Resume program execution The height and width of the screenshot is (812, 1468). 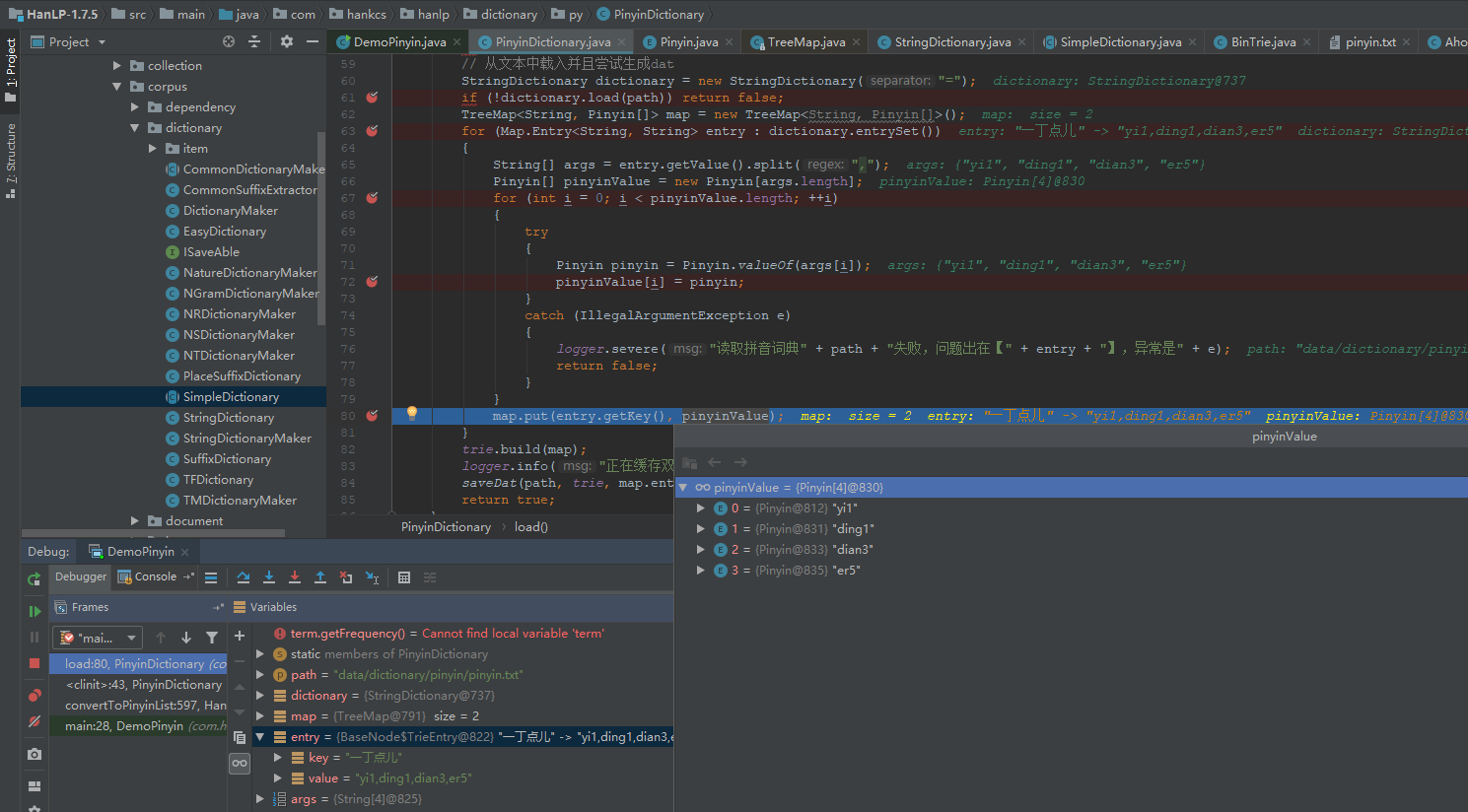click(35, 611)
